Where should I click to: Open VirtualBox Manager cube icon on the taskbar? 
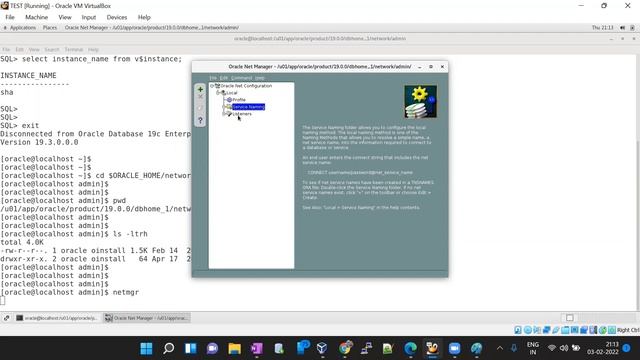(322, 348)
